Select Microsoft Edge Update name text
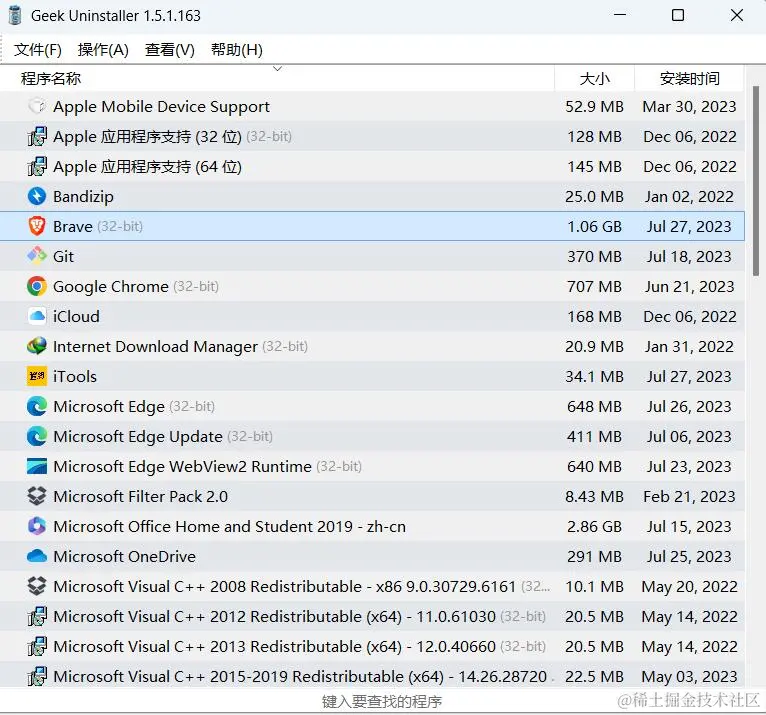 (138, 436)
